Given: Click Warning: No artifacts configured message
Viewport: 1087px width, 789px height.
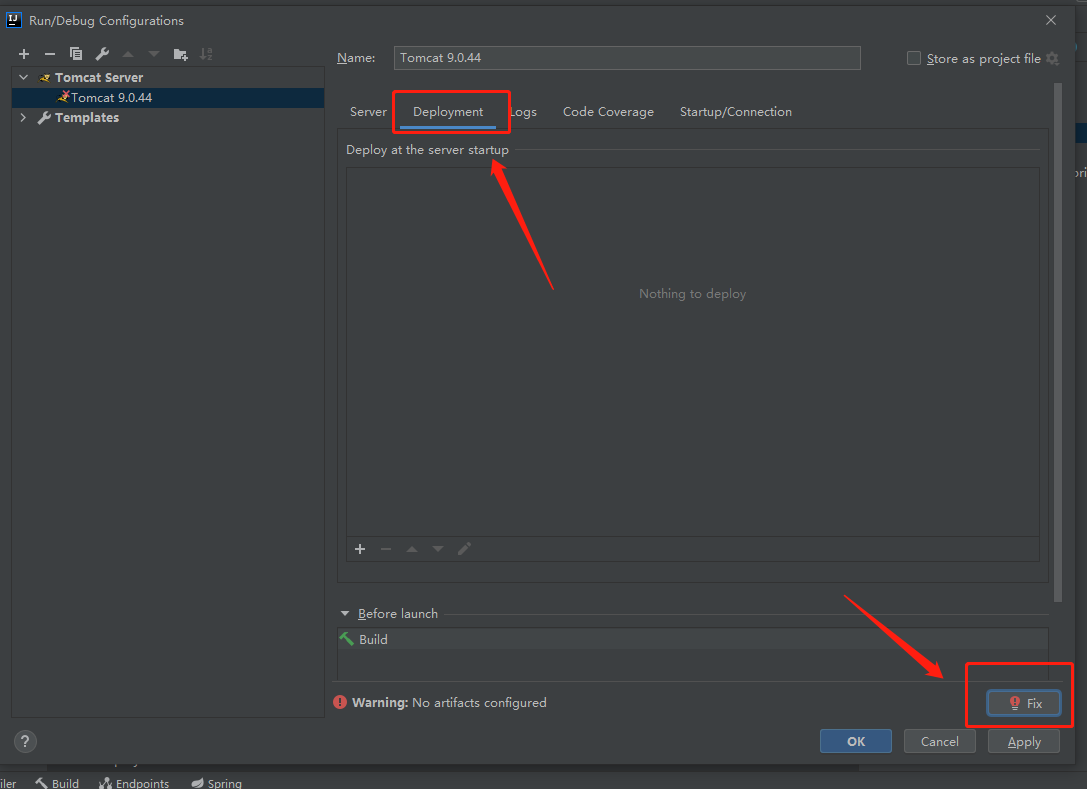Looking at the screenshot, I should pyautogui.click(x=449, y=702).
